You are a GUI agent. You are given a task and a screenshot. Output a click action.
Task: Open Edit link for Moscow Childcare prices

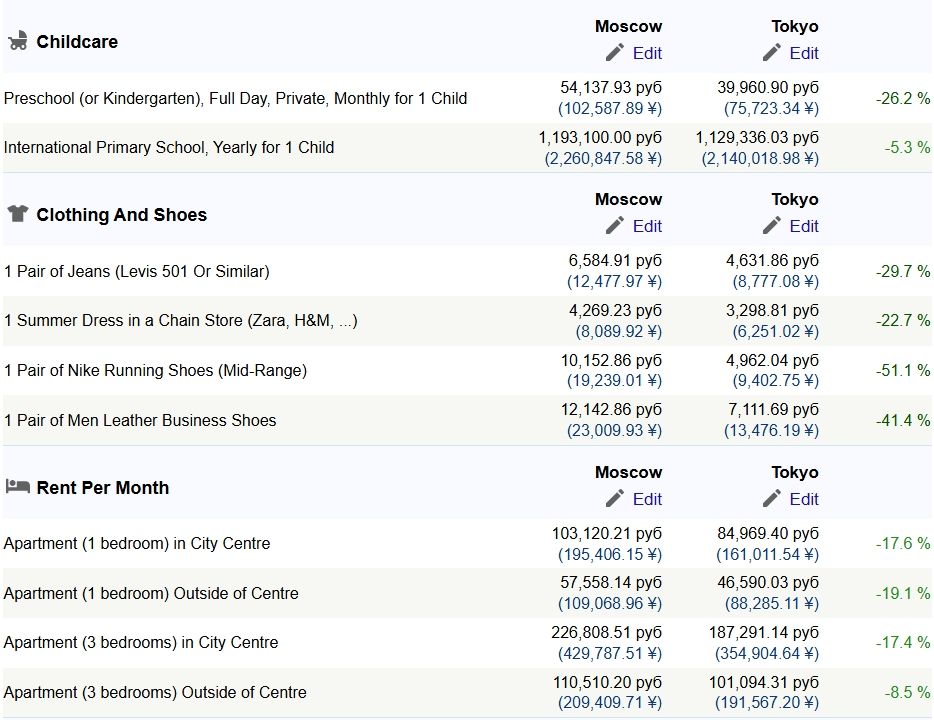647,53
